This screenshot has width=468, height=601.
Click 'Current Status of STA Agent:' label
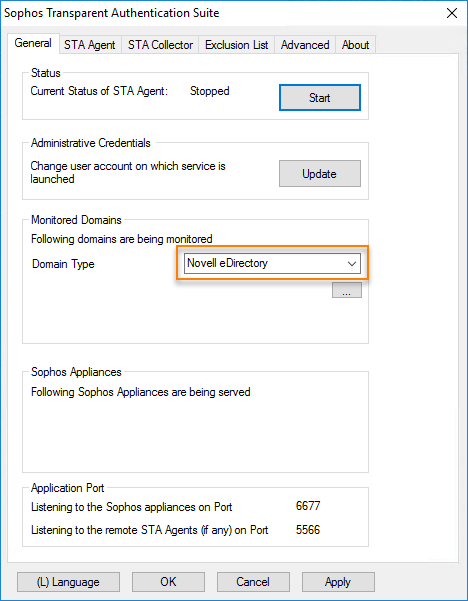[99, 91]
